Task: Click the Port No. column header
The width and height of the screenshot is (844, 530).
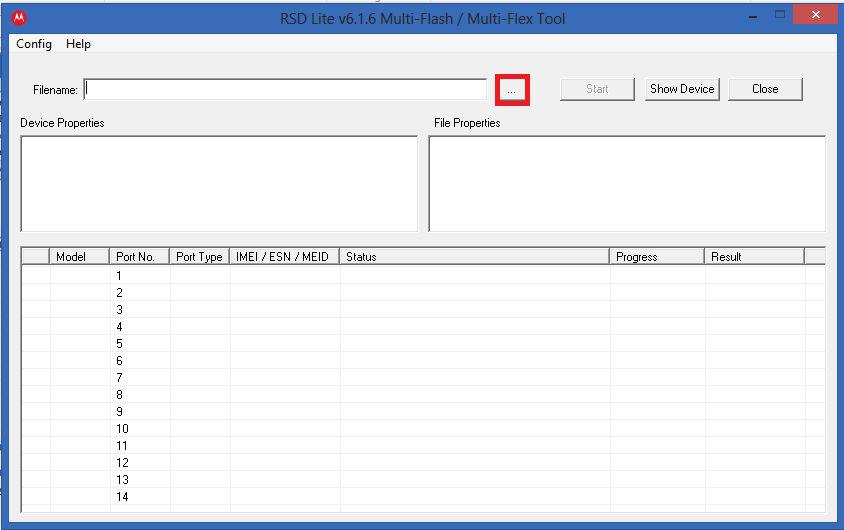Action: (140, 257)
